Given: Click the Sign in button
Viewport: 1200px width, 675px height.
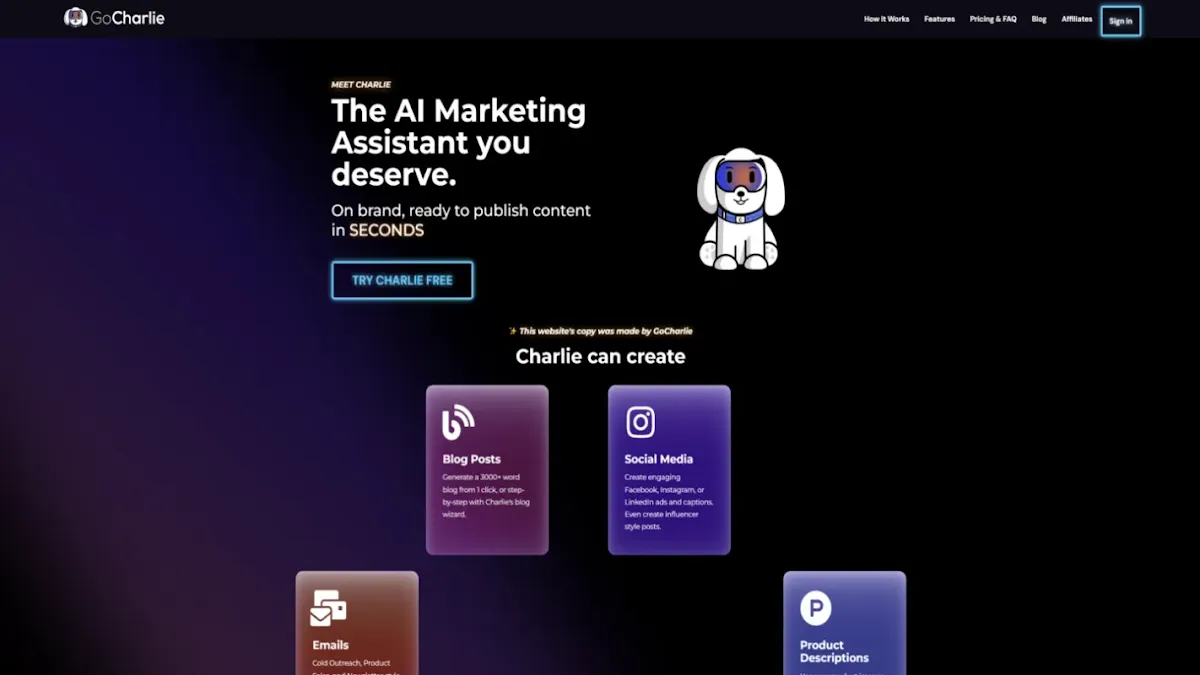Looking at the screenshot, I should [x=1121, y=21].
